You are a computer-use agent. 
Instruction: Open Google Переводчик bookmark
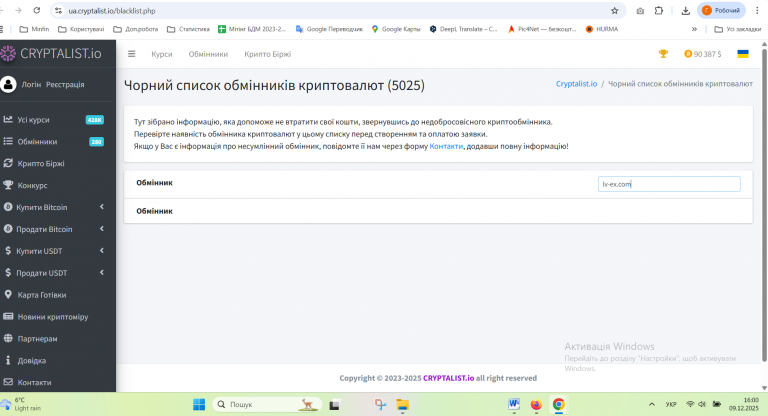point(329,29)
